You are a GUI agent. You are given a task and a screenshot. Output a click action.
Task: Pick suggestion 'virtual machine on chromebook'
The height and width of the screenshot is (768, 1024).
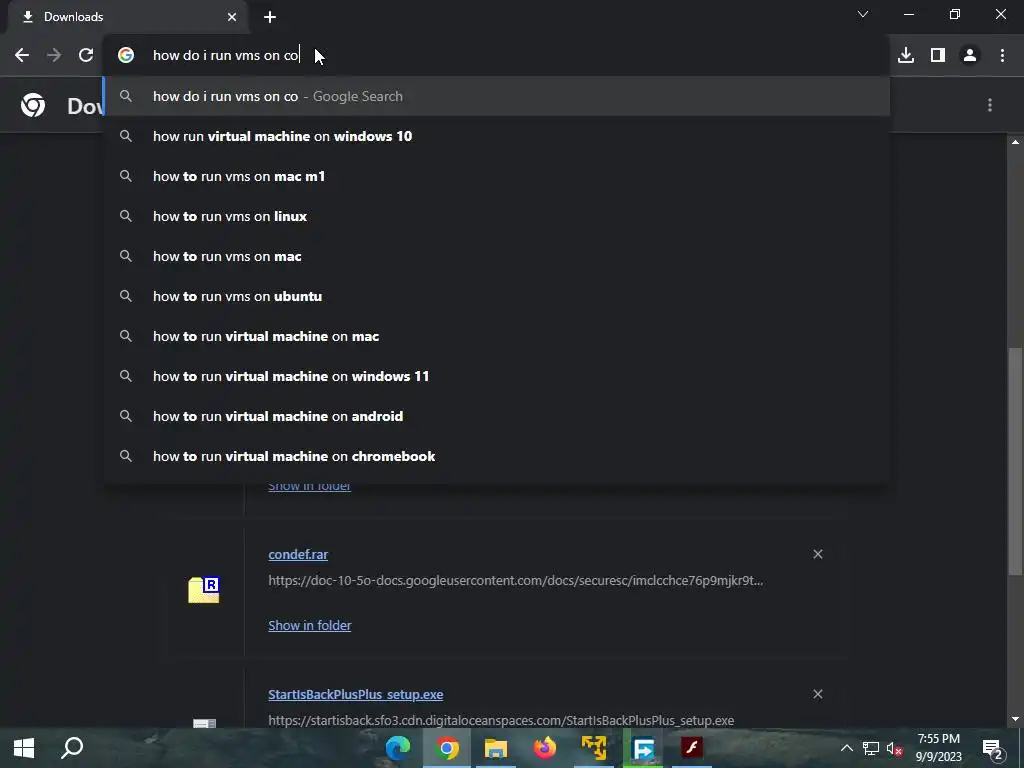click(496, 456)
